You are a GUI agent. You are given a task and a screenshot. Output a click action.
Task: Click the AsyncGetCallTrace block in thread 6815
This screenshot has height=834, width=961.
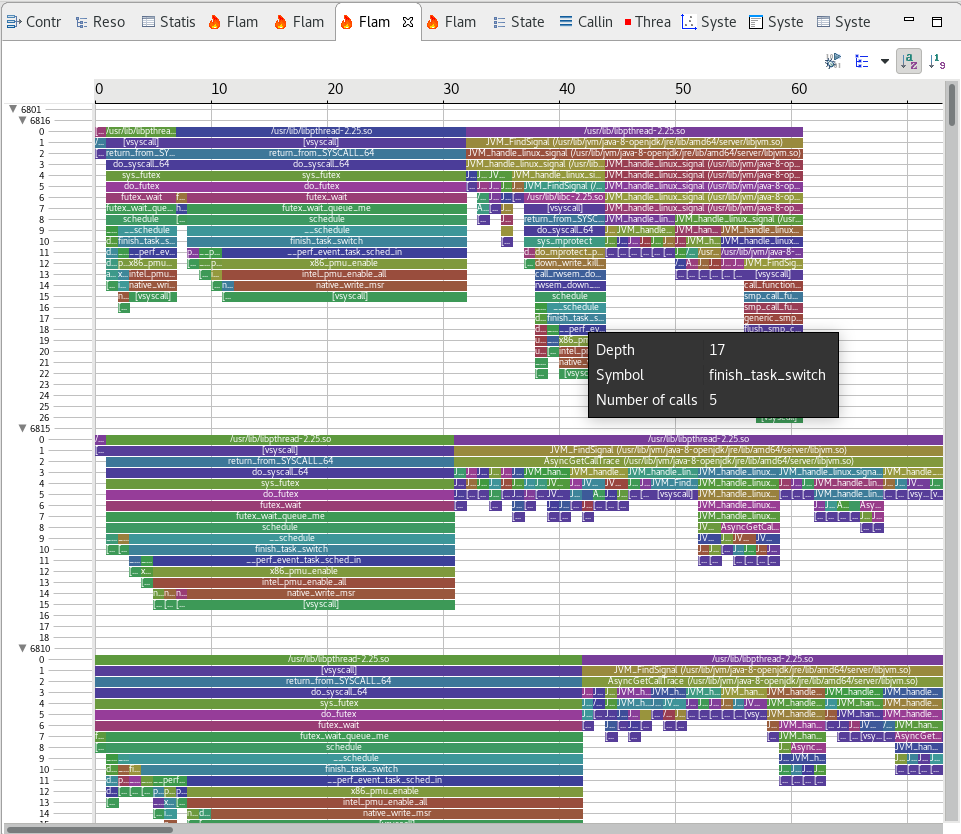(697, 461)
